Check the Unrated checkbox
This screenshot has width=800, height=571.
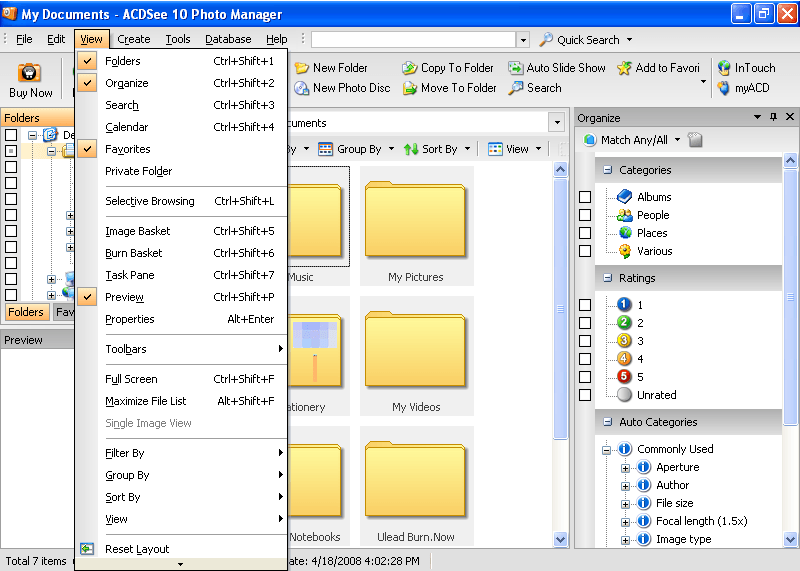click(585, 395)
